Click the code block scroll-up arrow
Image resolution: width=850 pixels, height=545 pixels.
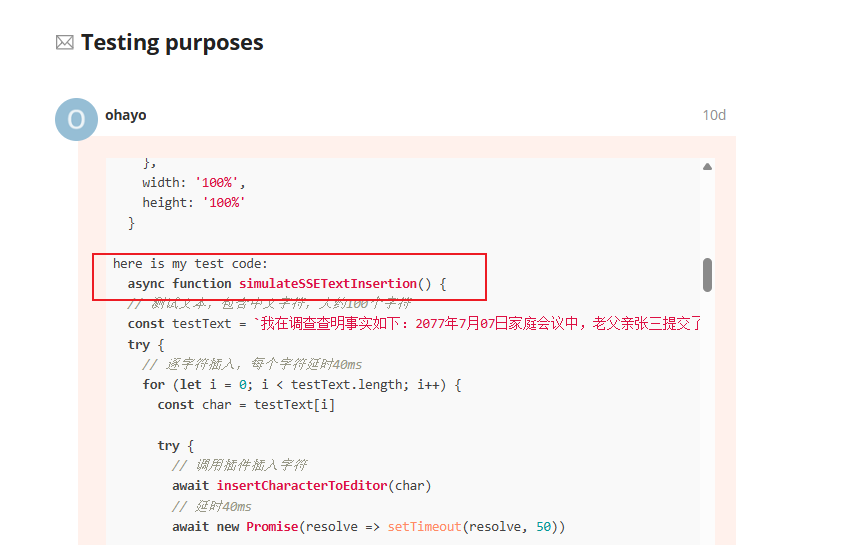pos(707,166)
